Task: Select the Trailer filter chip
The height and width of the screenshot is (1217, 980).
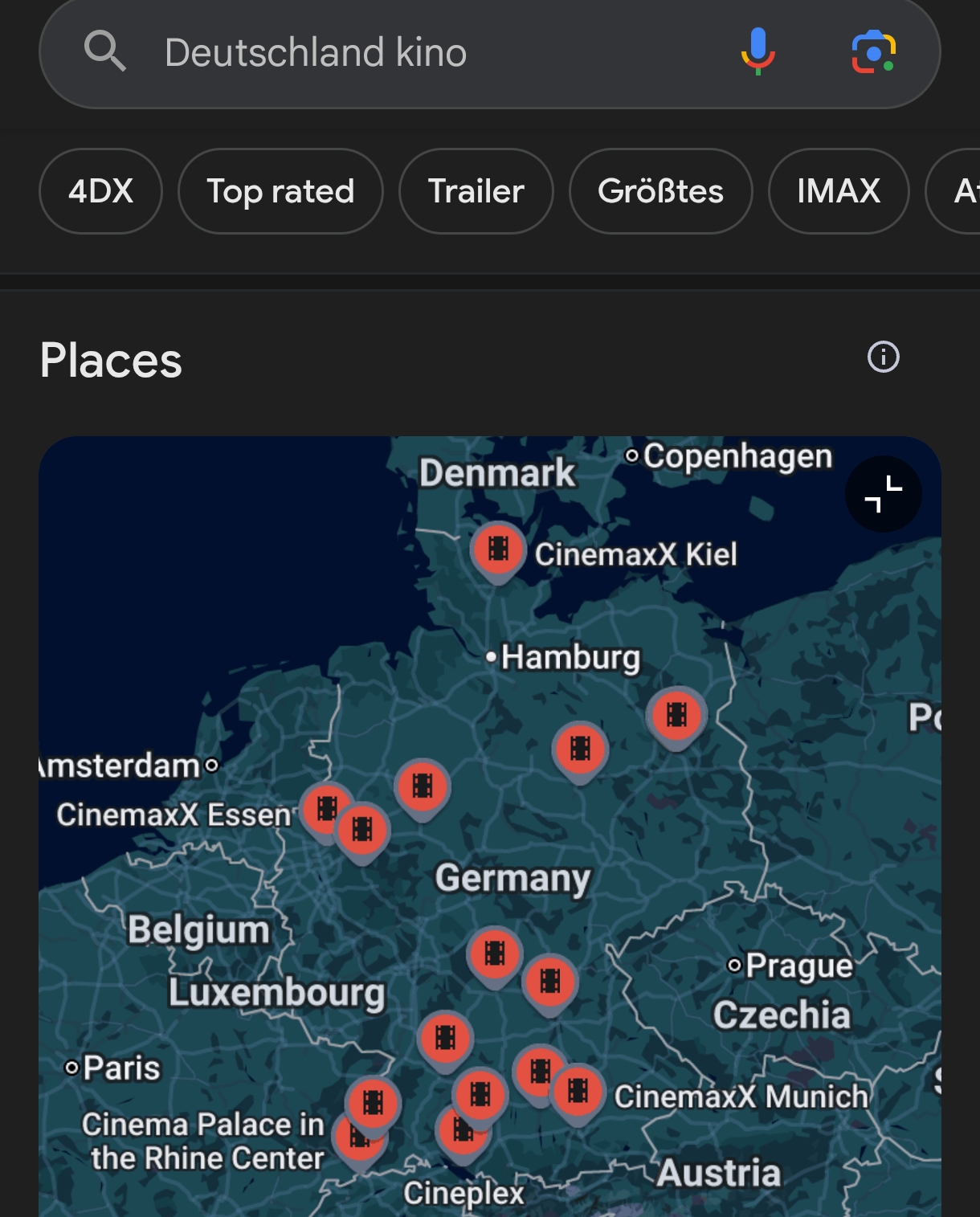Action: [476, 191]
